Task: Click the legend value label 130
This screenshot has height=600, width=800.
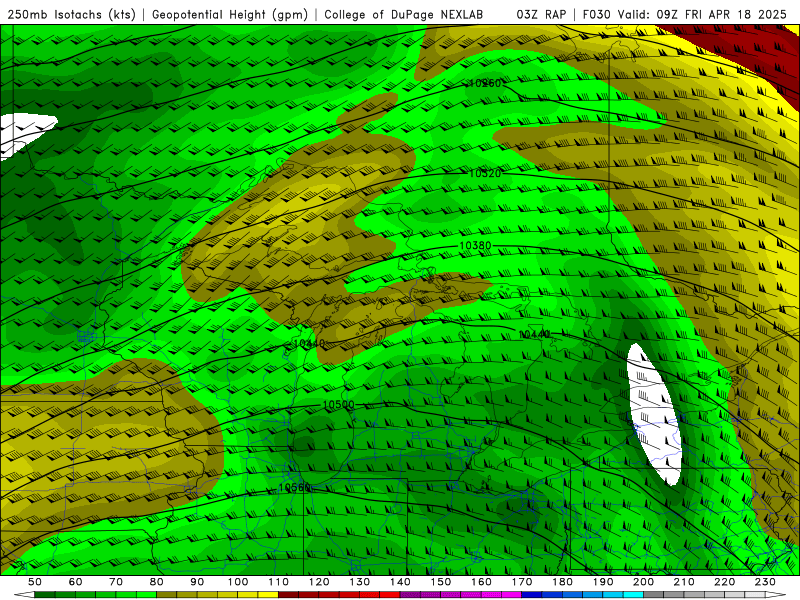Action: pos(360,582)
